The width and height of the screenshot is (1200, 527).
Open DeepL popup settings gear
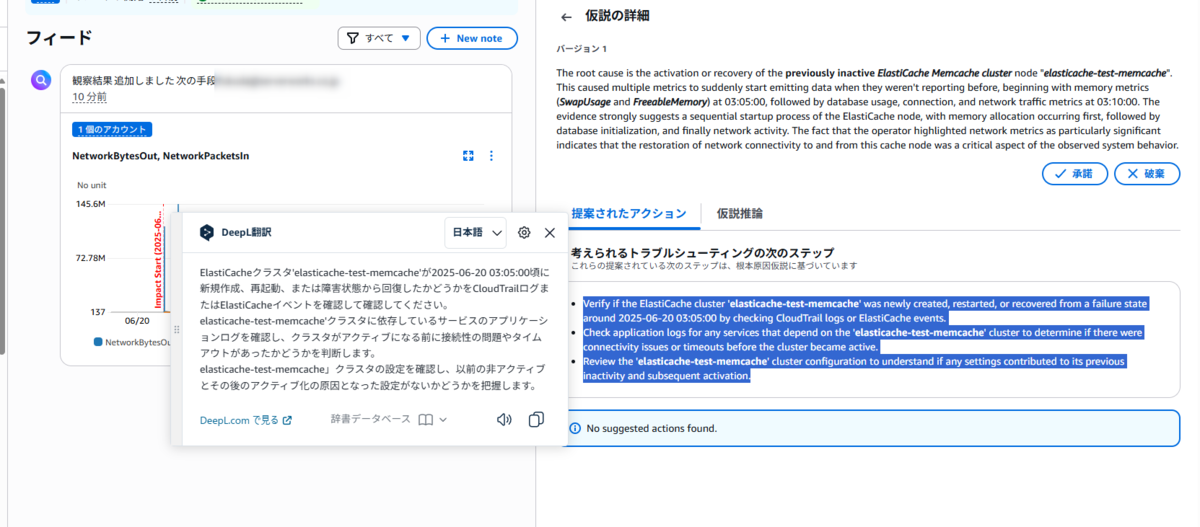[x=524, y=232]
